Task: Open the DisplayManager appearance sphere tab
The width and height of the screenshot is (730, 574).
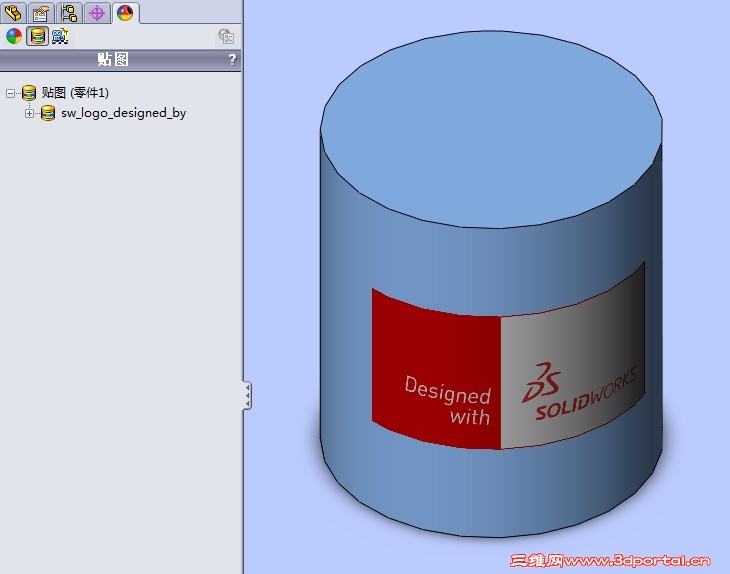Action: click(x=125, y=13)
